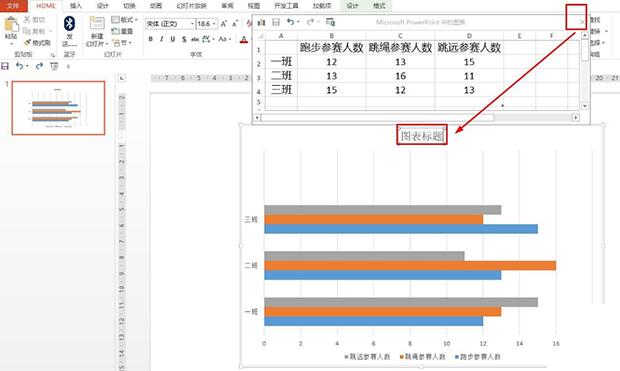Click the 文件 (File) button
This screenshot has width=620, height=371.
click(13, 6)
